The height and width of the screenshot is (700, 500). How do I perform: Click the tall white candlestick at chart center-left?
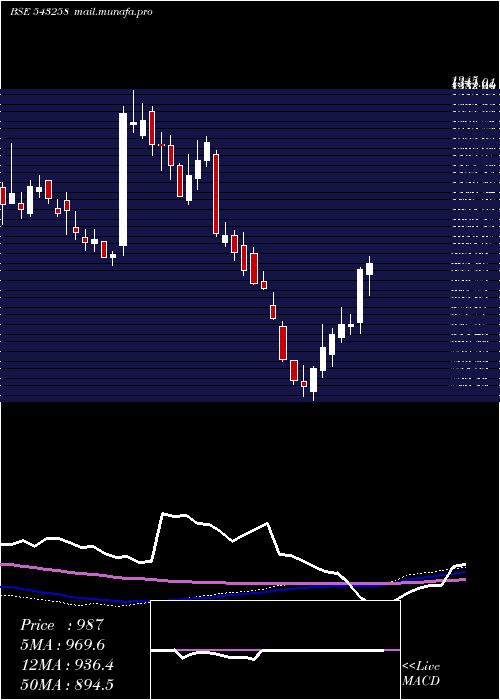pos(123,181)
